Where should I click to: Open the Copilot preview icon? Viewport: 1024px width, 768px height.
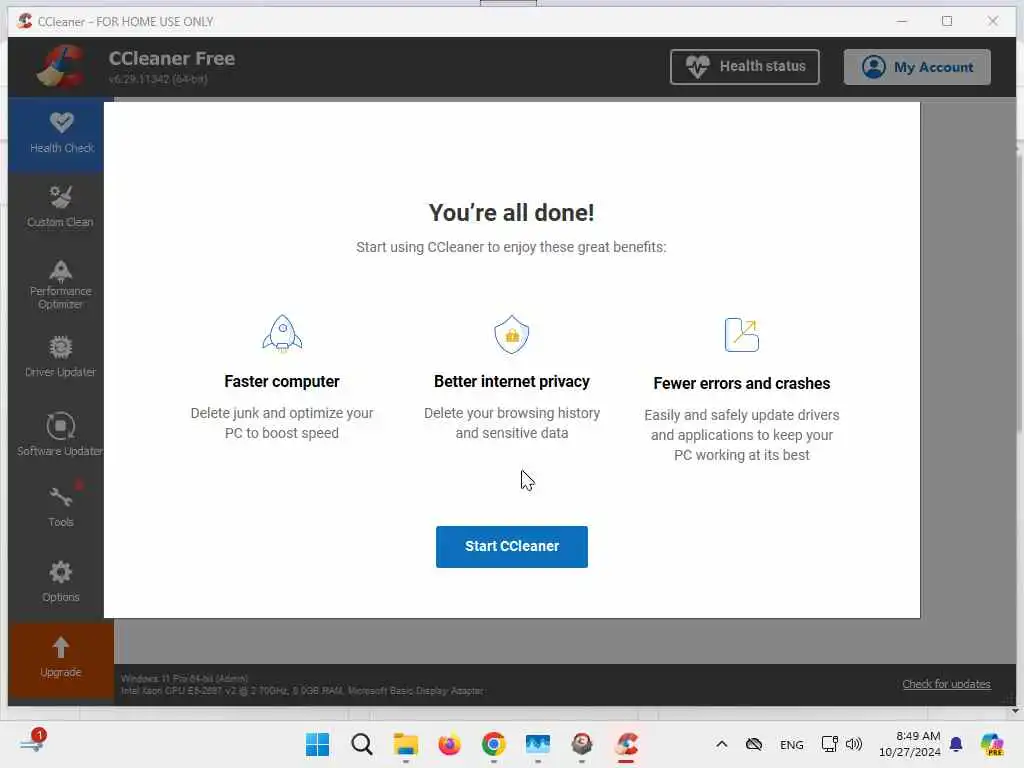992,744
